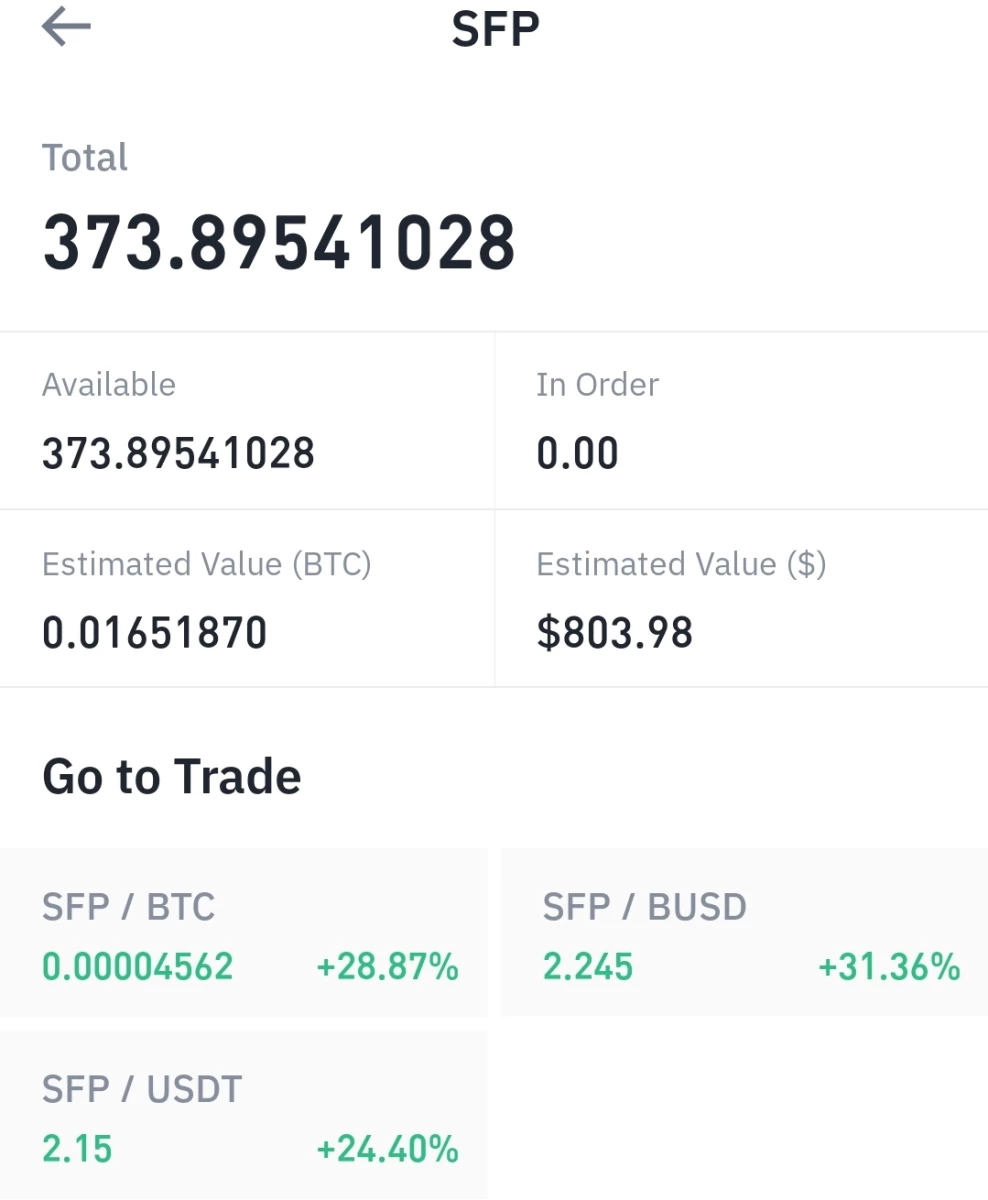Image resolution: width=988 pixels, height=1200 pixels.
Task: Tap the Available label
Action: 108,385
